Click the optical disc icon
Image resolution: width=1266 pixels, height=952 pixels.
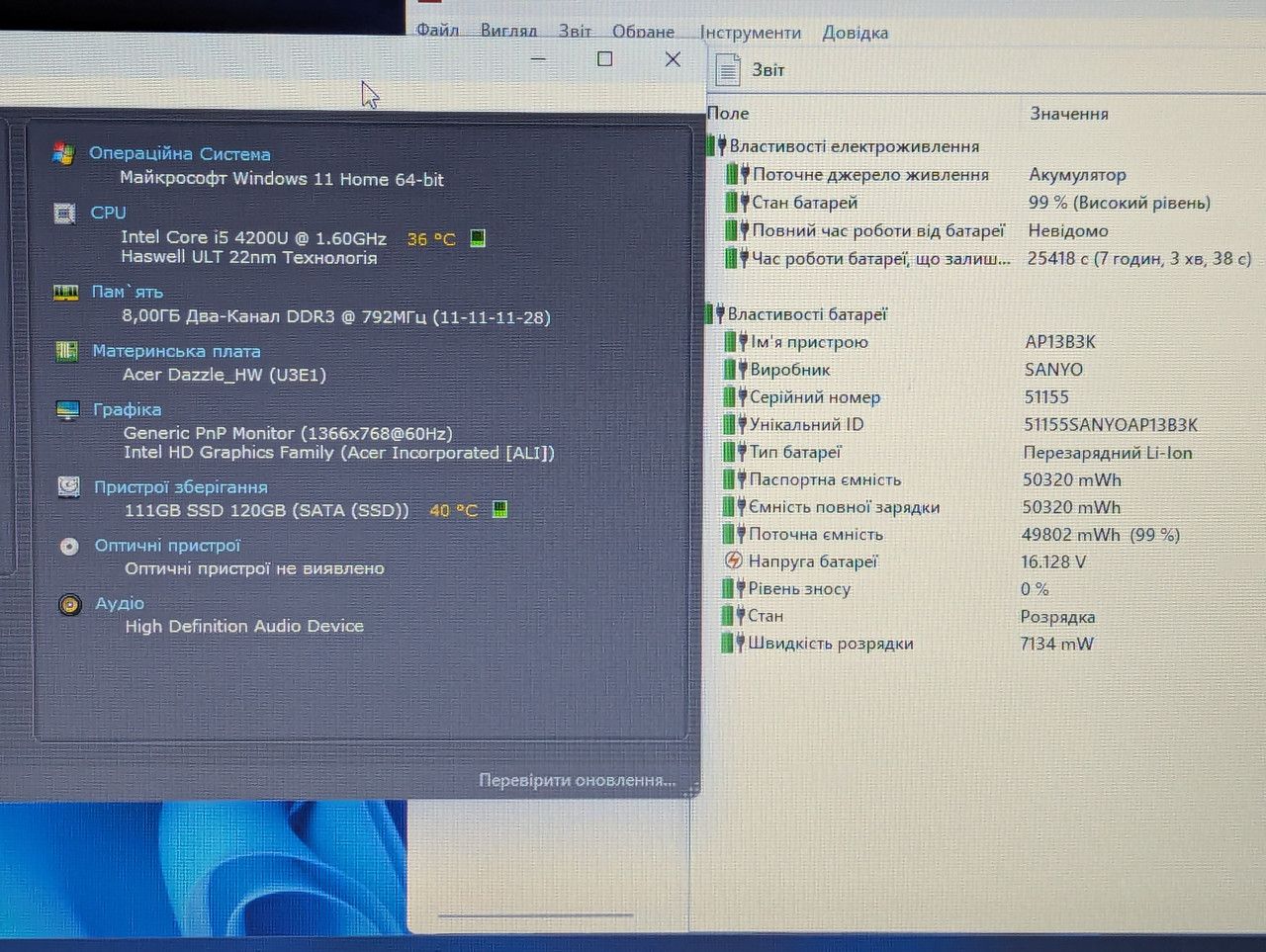(69, 546)
